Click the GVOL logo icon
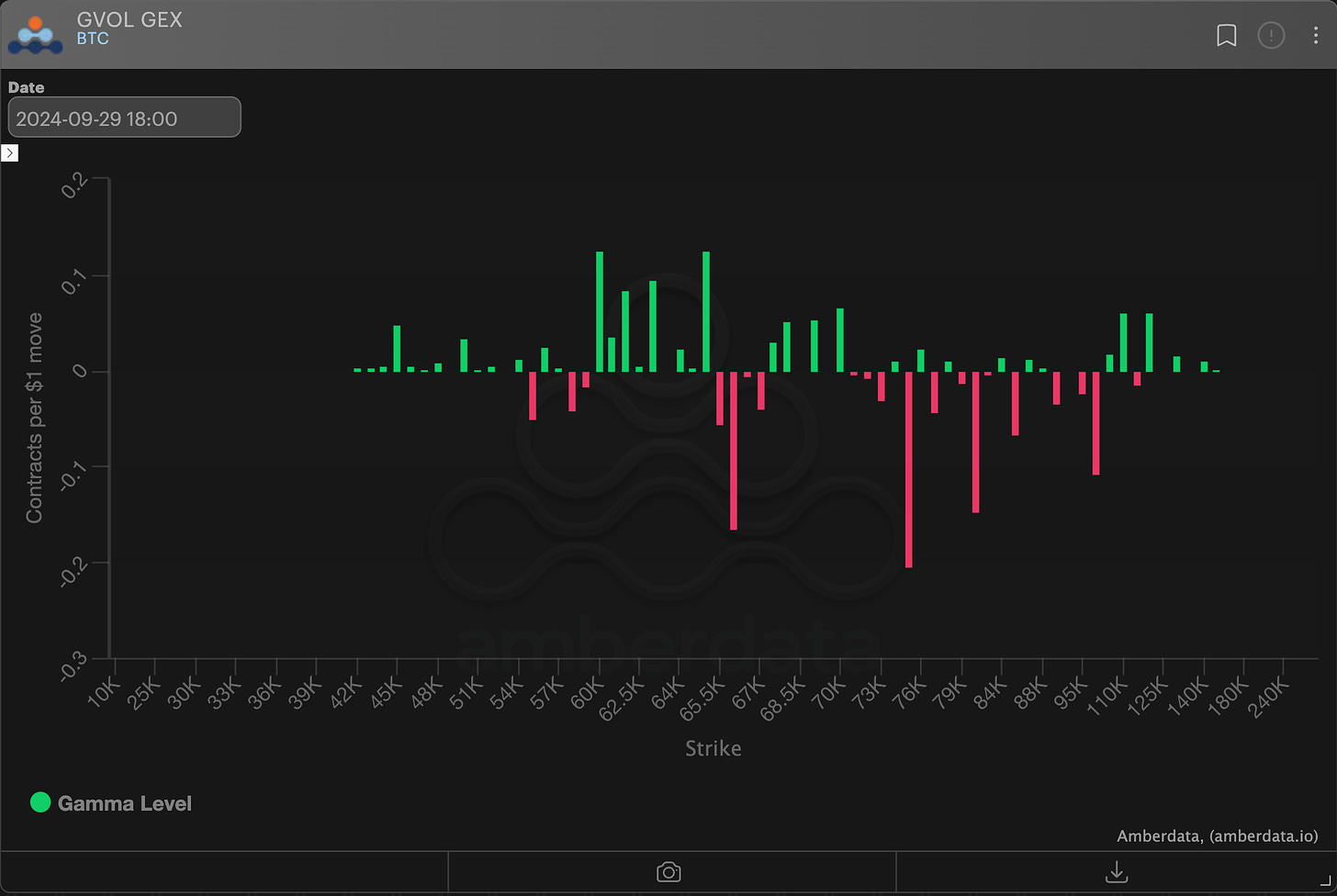Image resolution: width=1337 pixels, height=896 pixels. [x=35, y=35]
